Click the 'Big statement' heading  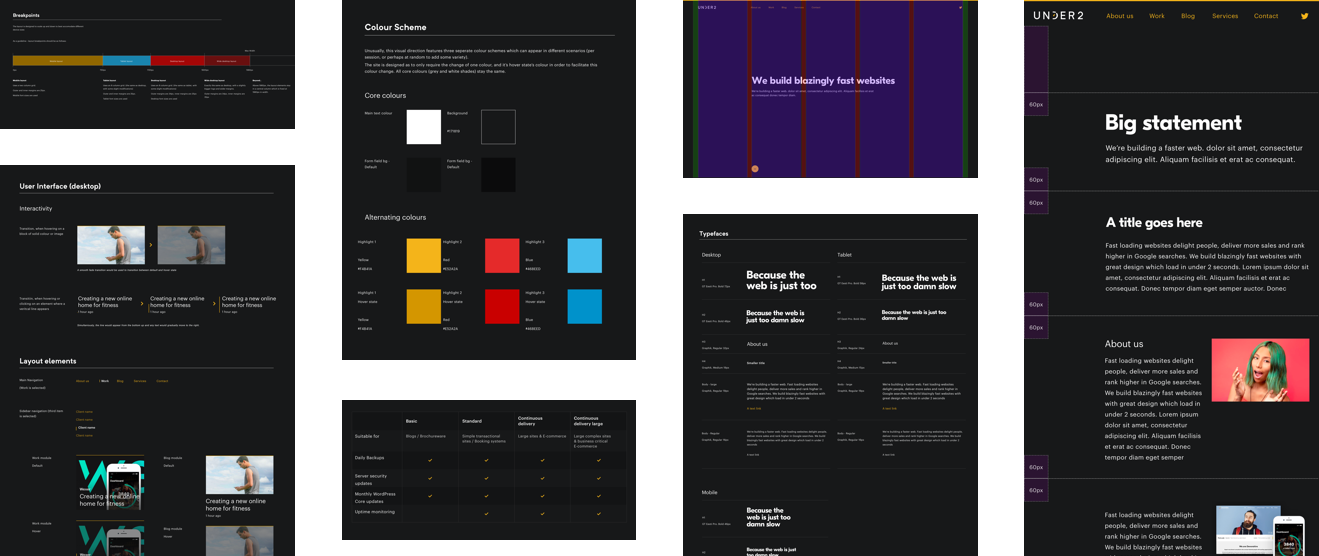pyautogui.click(x=1173, y=123)
